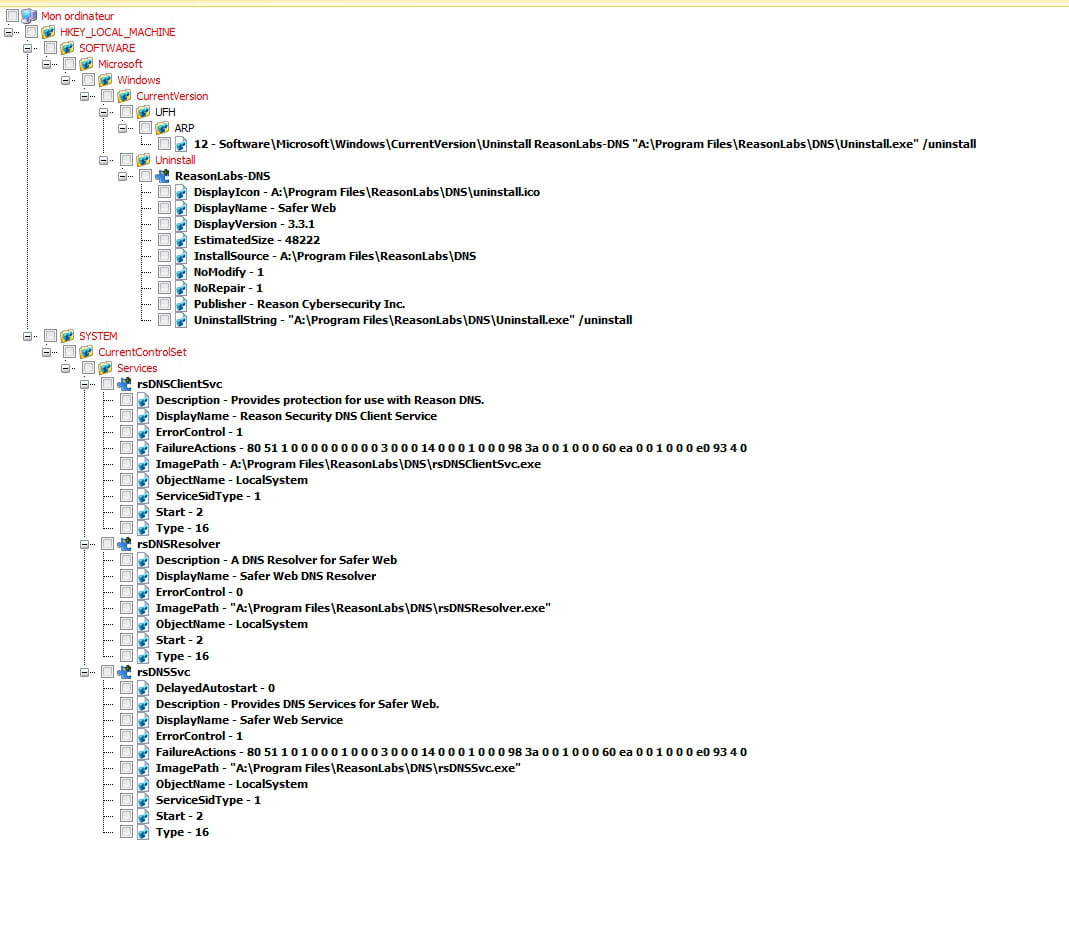Click icon of rsDNSResolver ErrorControl - 0
Viewport: 1069px width, 927px height.
click(142, 592)
